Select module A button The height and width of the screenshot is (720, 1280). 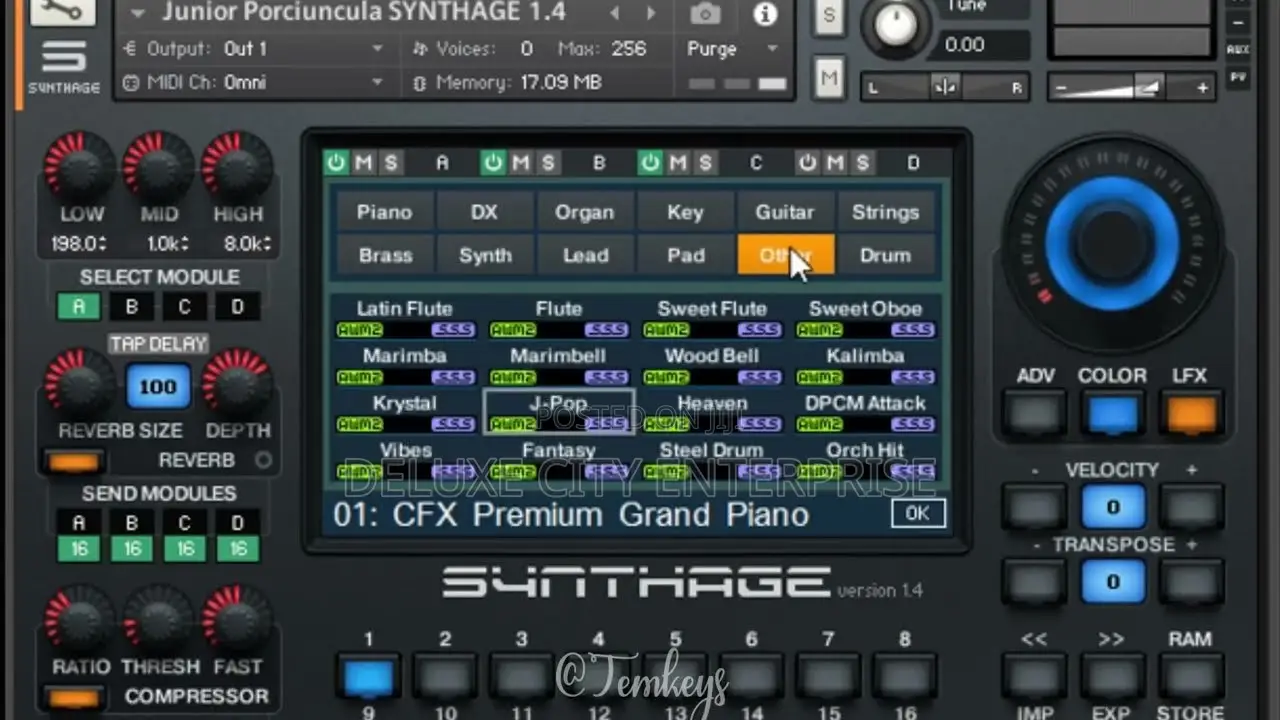(79, 306)
